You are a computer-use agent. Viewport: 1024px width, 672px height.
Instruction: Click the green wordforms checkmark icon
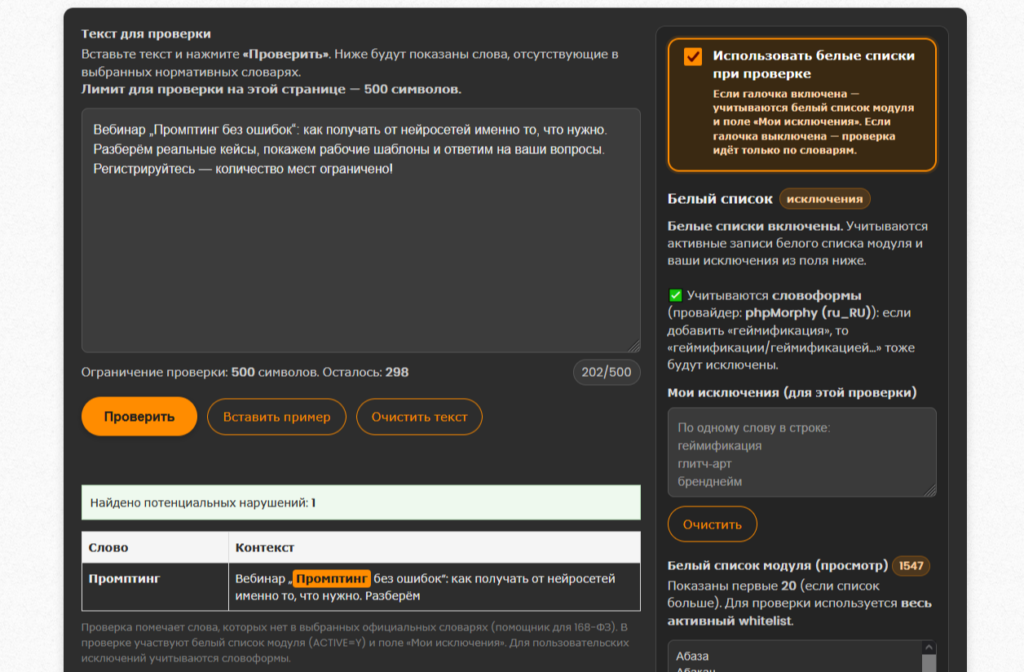(x=675, y=295)
